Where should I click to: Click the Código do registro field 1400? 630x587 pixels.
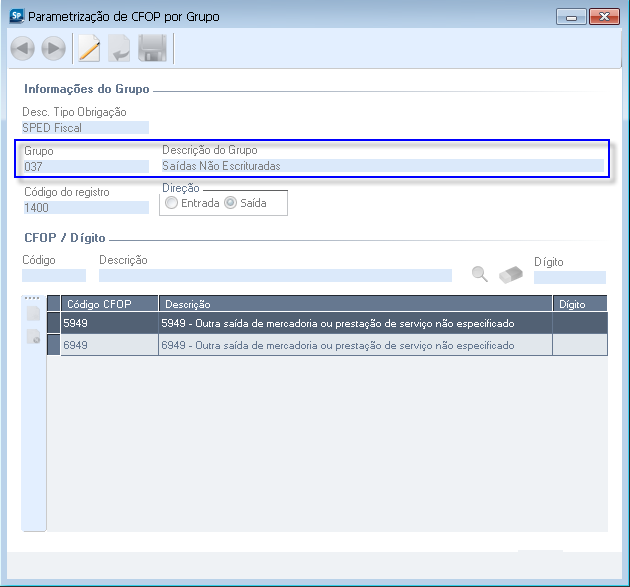86,208
